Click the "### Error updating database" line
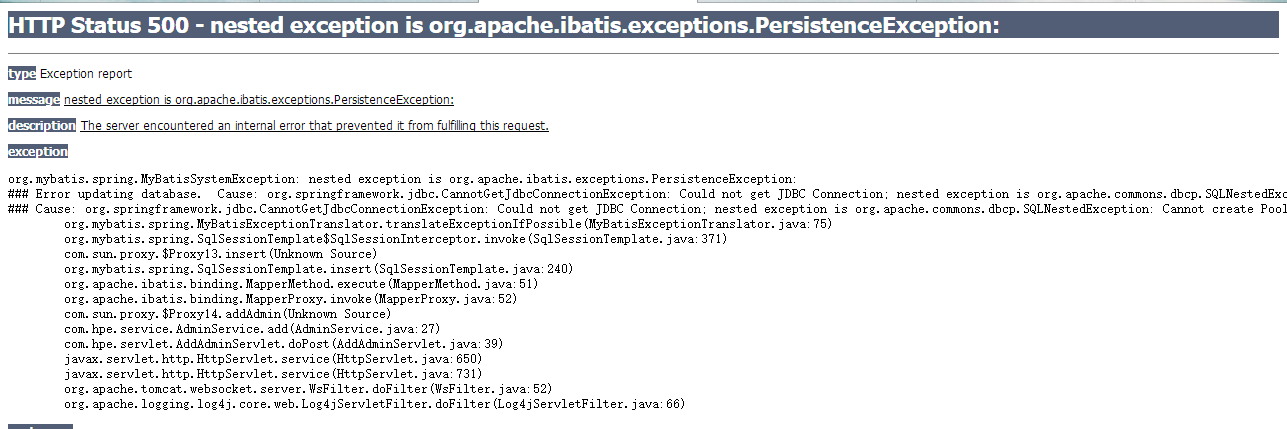The image size is (1287, 429). (x=647, y=194)
